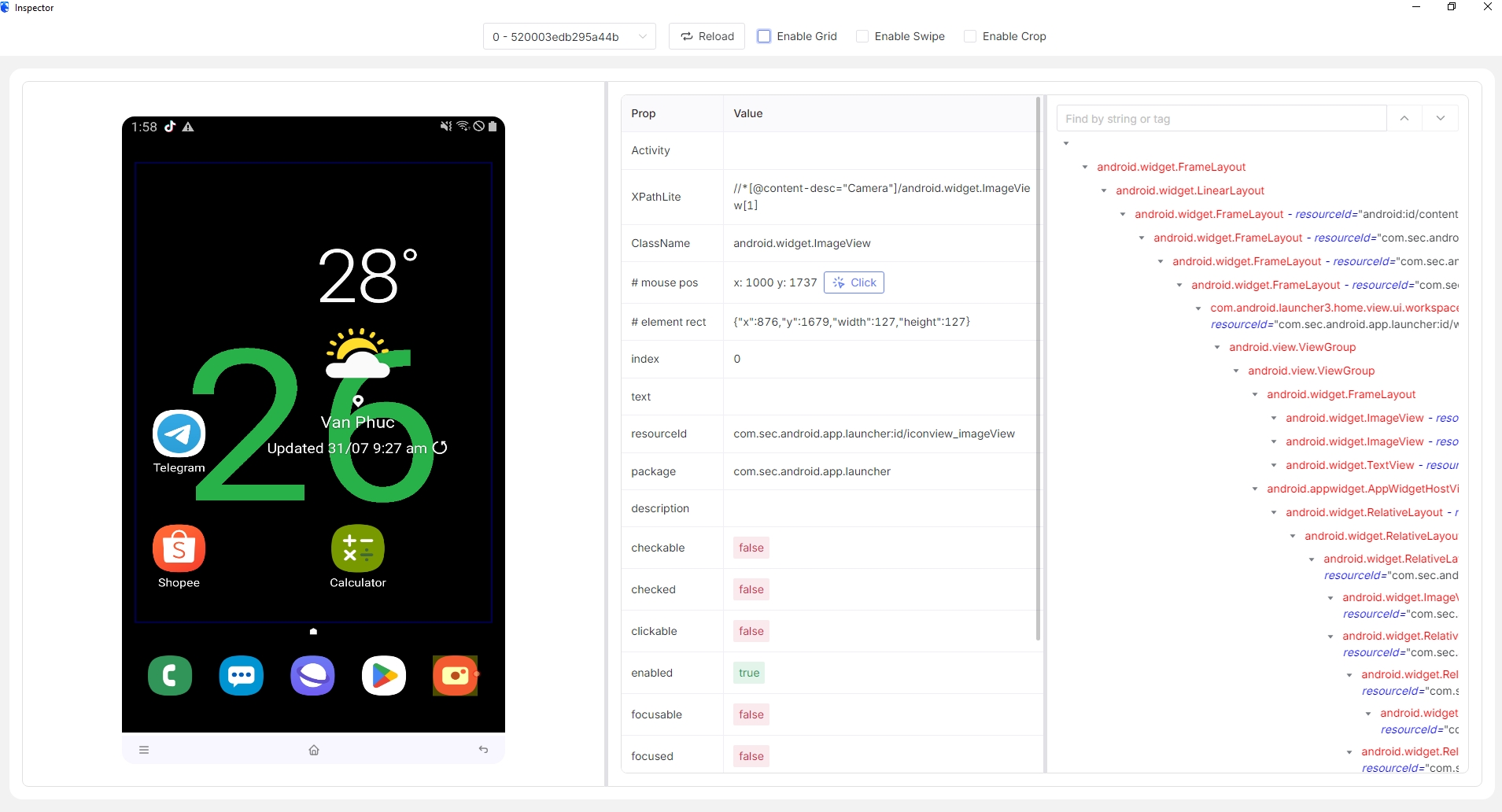This screenshot has width=1502, height=812.
Task: Click the Value column header
Action: [748, 113]
